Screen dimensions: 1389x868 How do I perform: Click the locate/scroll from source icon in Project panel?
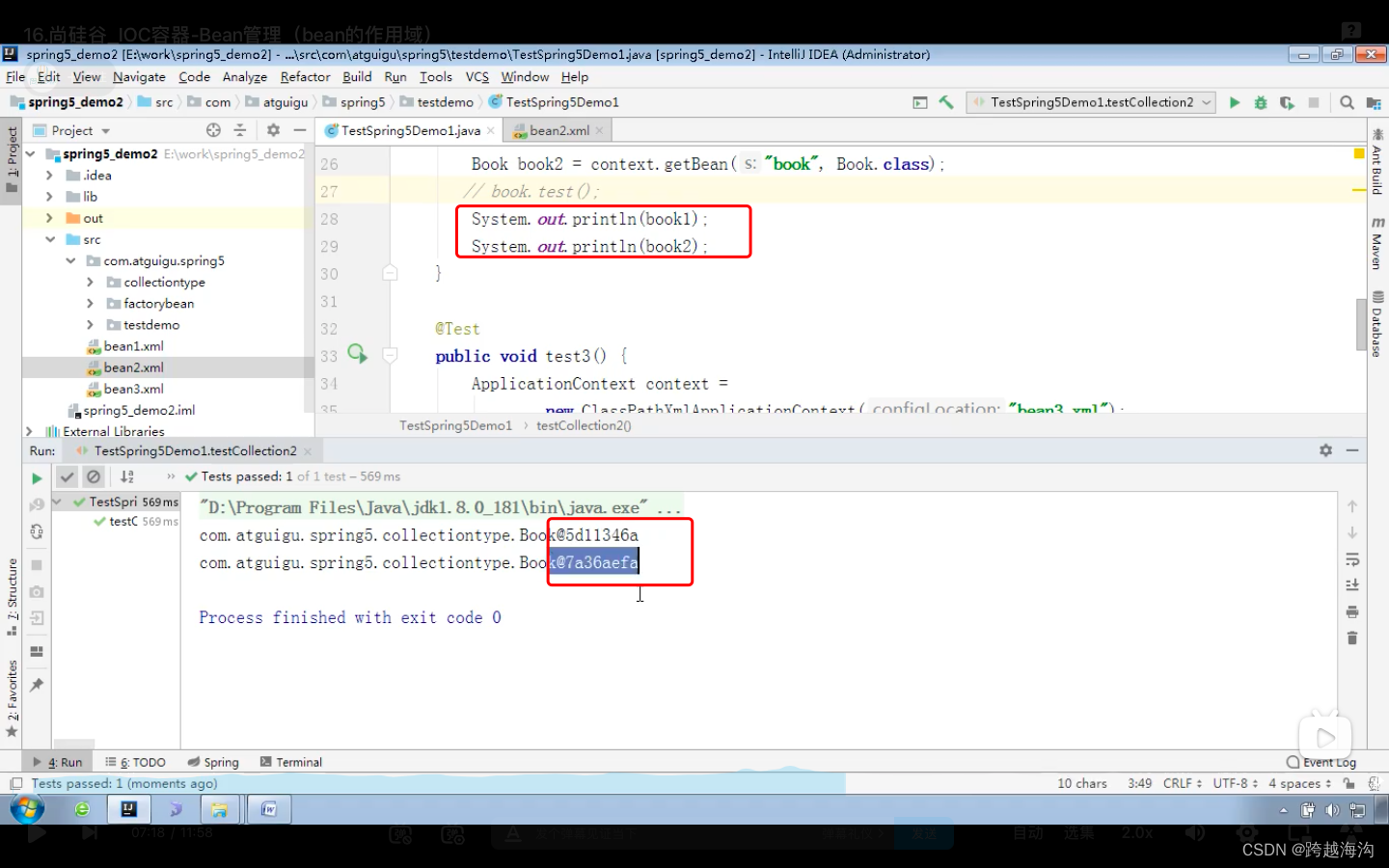tap(213, 130)
